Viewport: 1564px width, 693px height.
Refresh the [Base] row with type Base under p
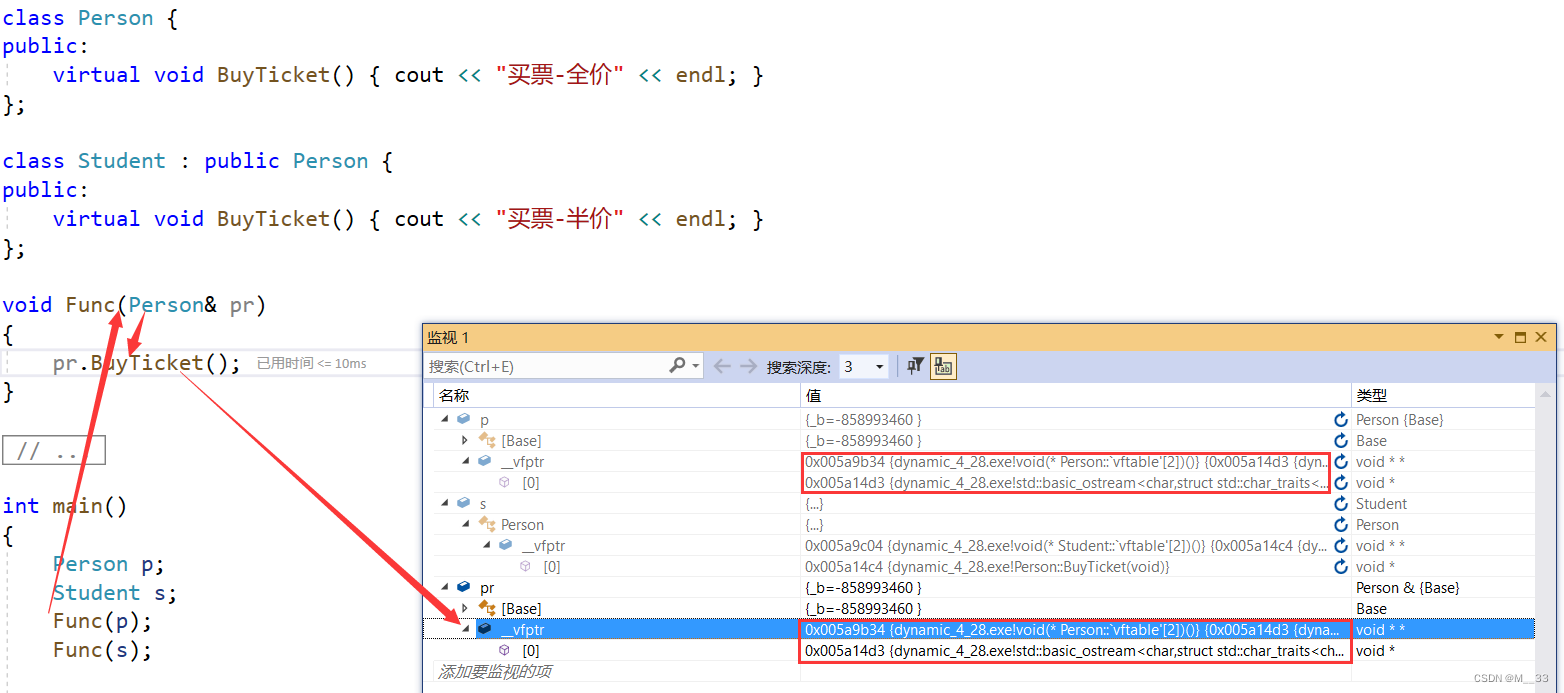click(x=1341, y=440)
